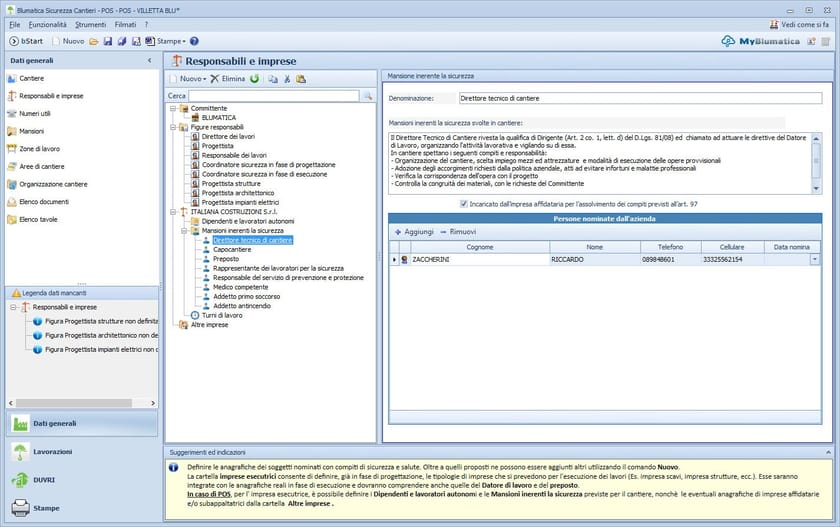Toggle the Incaricato dall'impresa affidataria checkbox

click(463, 203)
